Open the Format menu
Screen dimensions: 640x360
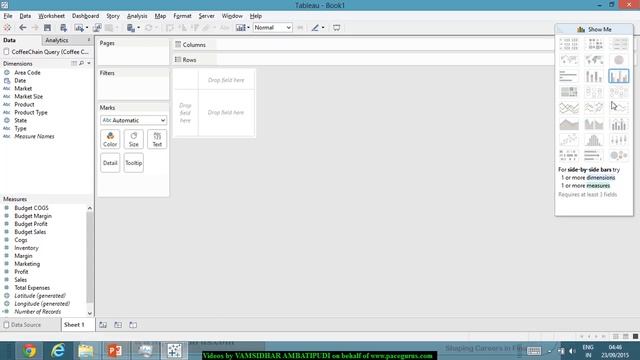click(x=182, y=16)
